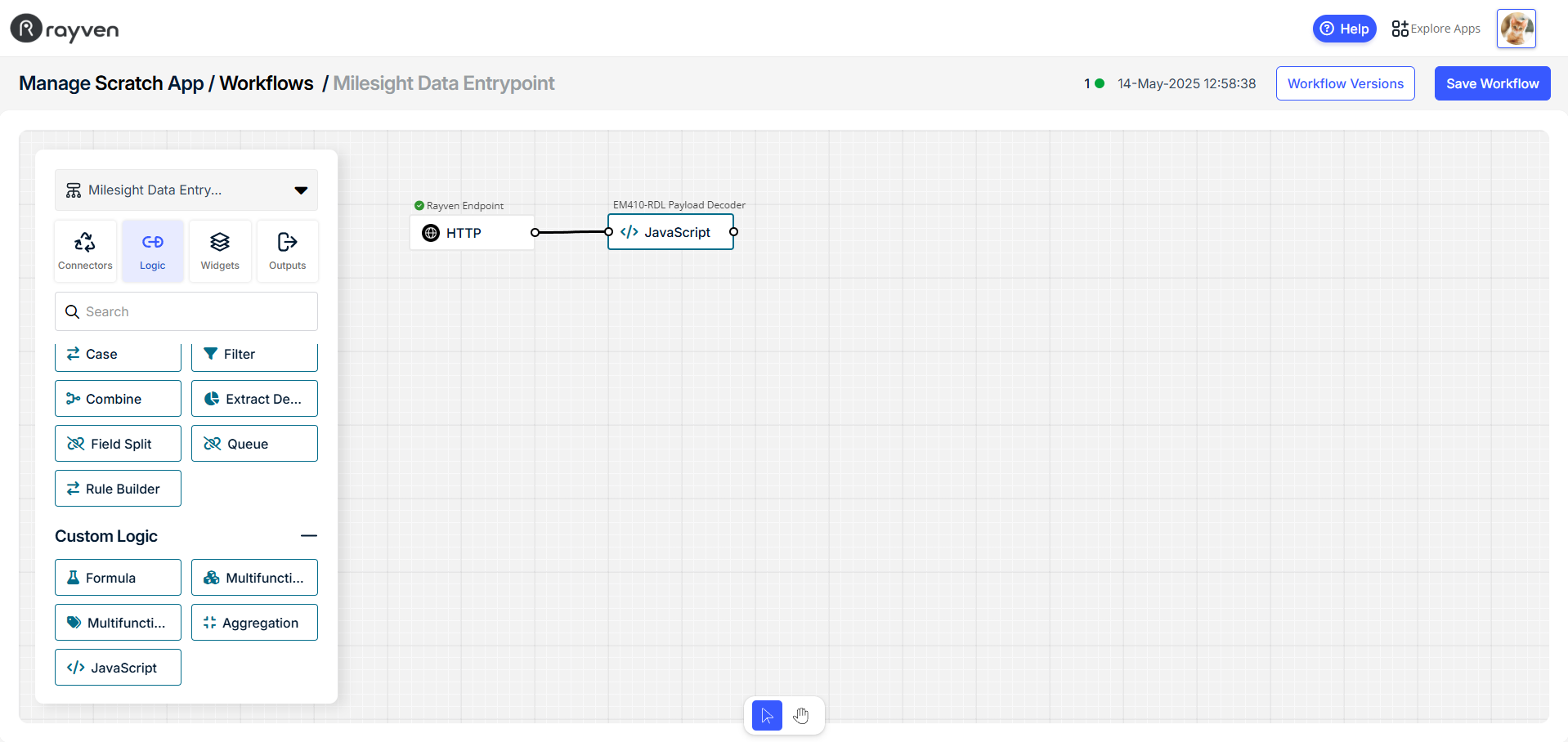Open the user profile avatar

(1516, 29)
